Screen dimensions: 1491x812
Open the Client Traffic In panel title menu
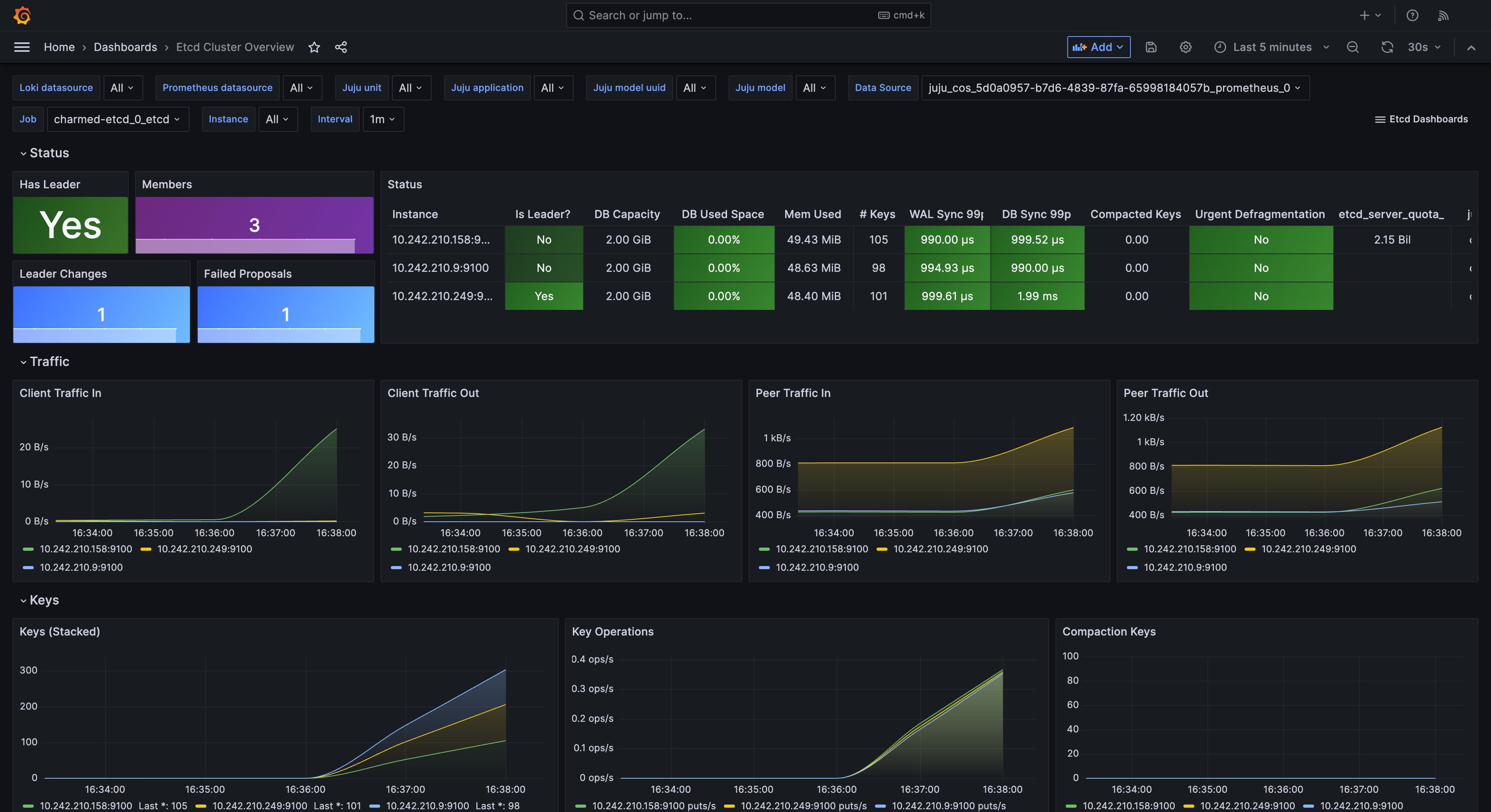[x=60, y=393]
